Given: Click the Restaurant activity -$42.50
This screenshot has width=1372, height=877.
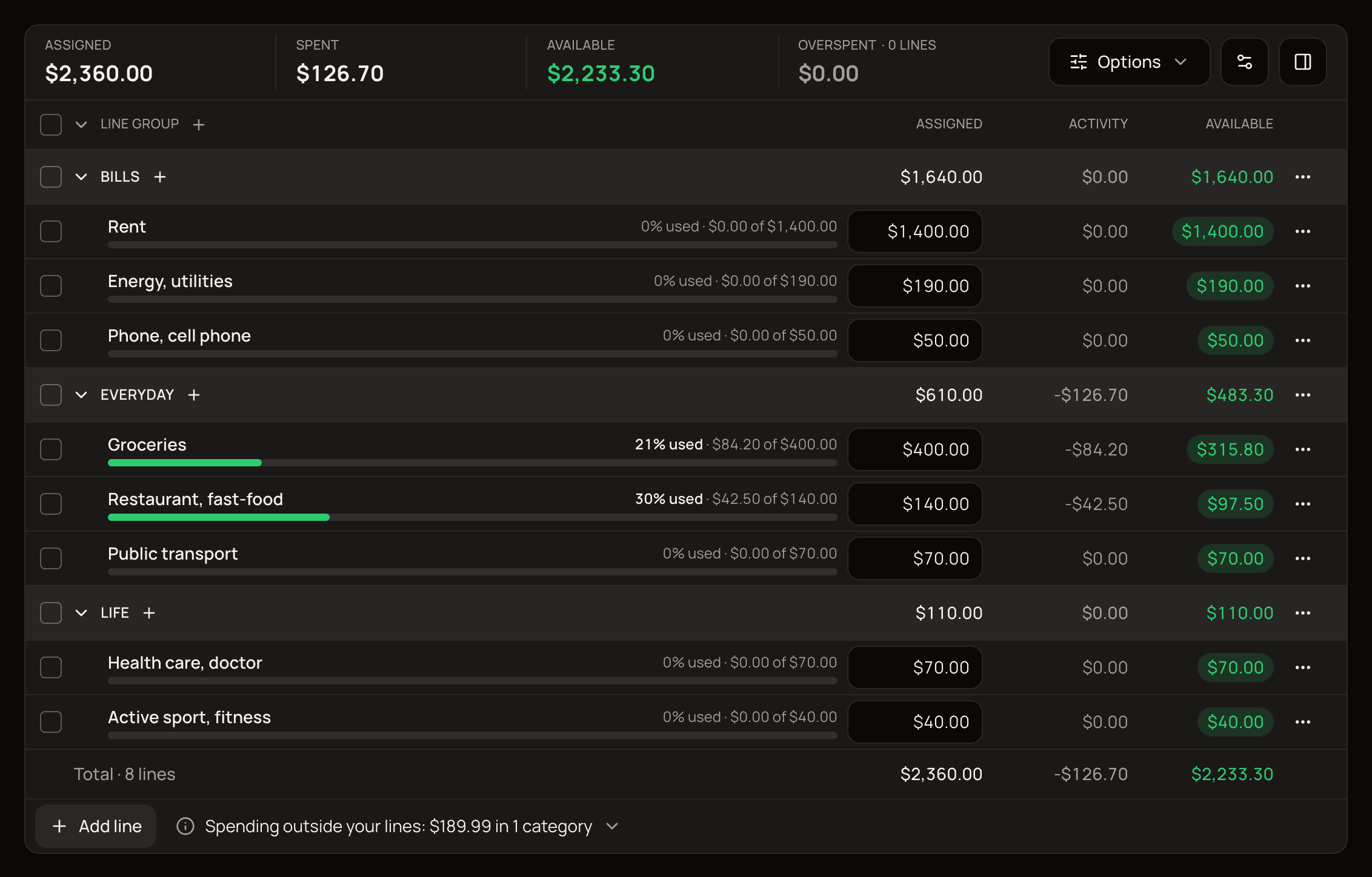Looking at the screenshot, I should [x=1096, y=504].
